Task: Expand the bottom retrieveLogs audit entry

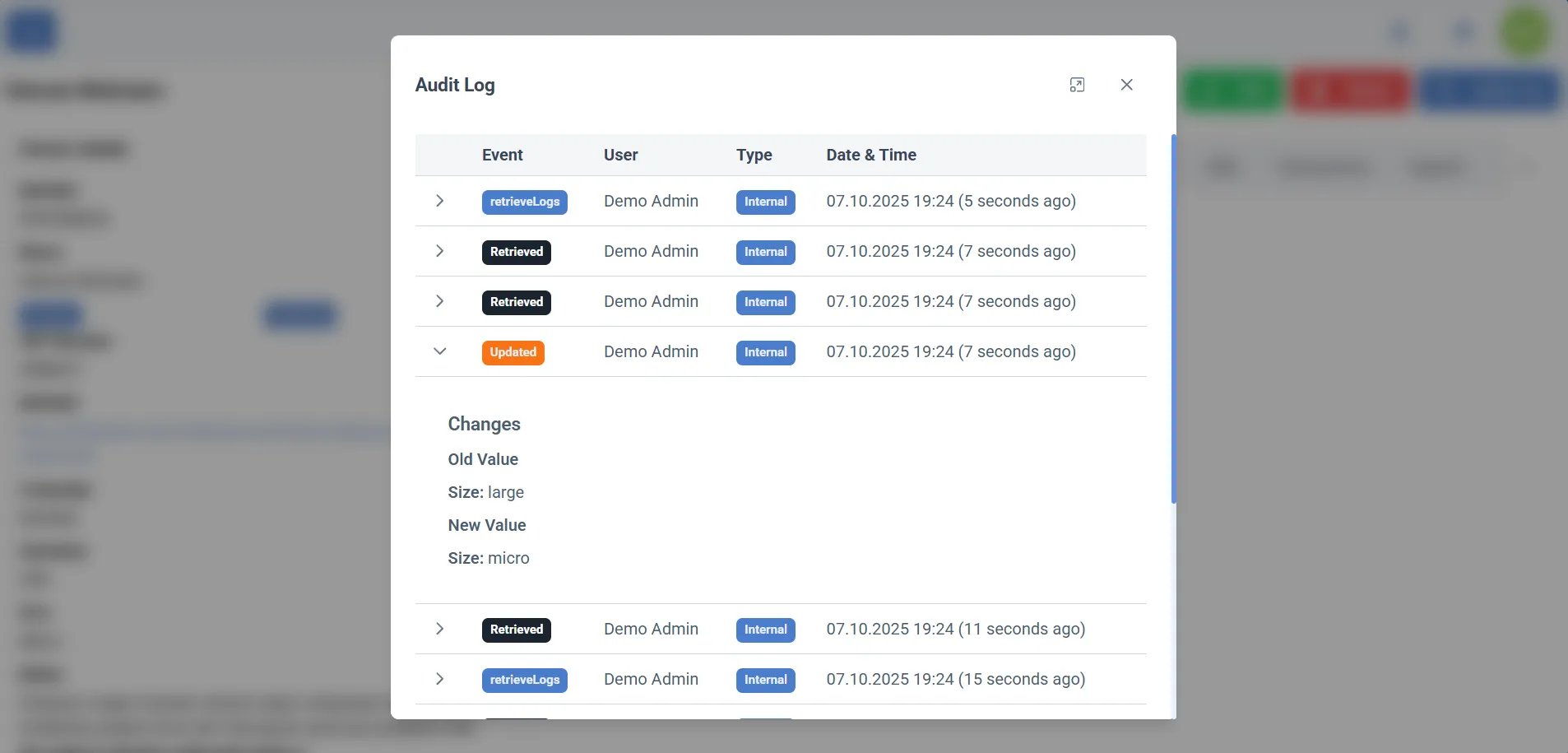Action: click(x=439, y=679)
